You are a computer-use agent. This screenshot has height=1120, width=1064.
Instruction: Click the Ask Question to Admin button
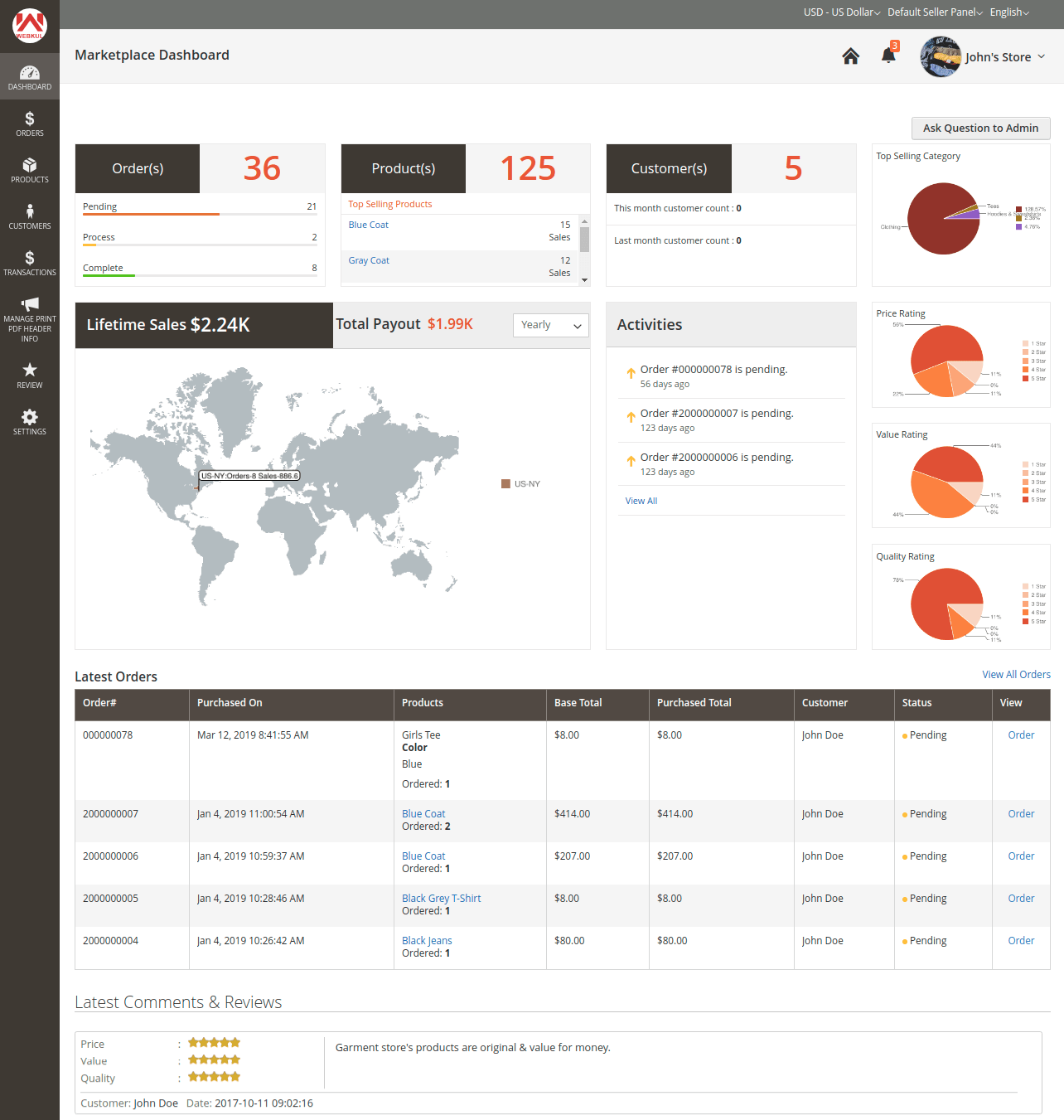[x=980, y=128]
